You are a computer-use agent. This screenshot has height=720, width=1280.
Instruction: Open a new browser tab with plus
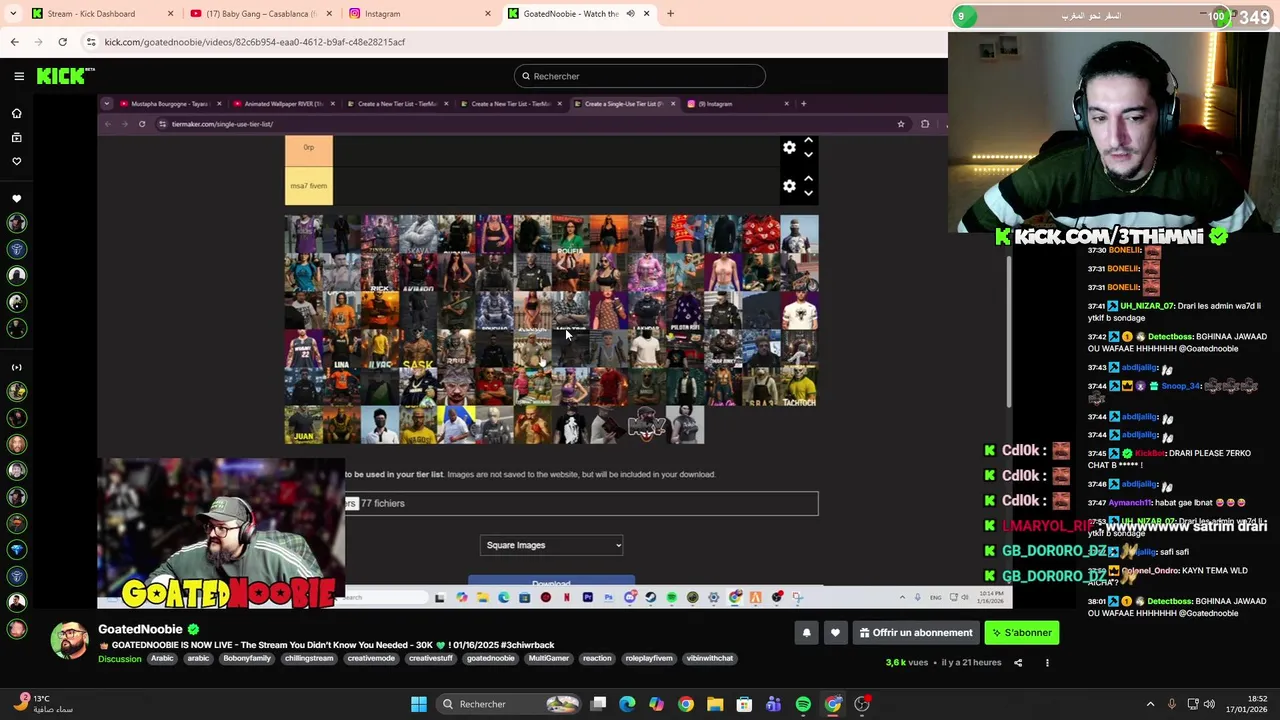click(x=670, y=14)
